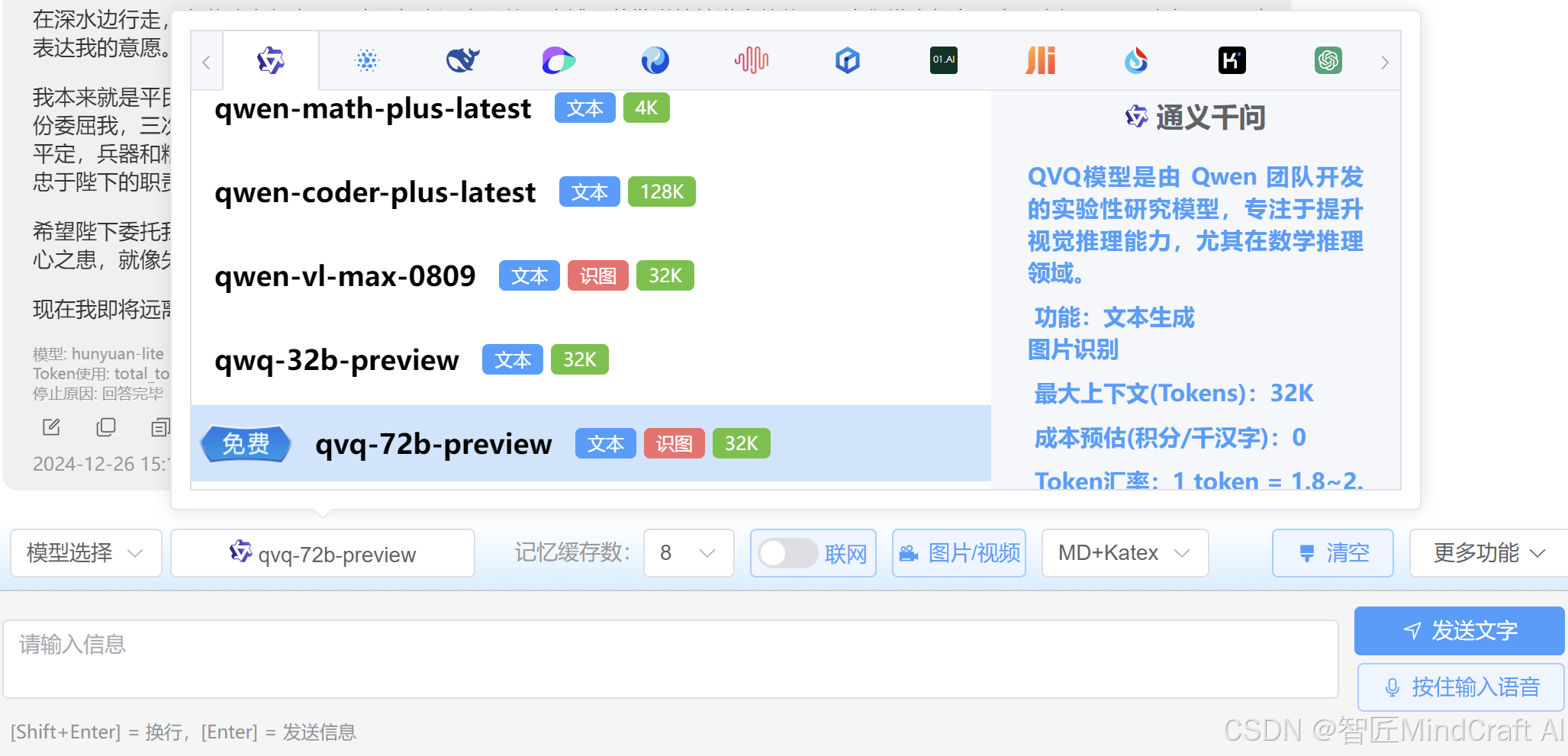Expand the 记忆缓存数 dropdown showing 8
This screenshot has width=1568, height=756.
point(688,553)
